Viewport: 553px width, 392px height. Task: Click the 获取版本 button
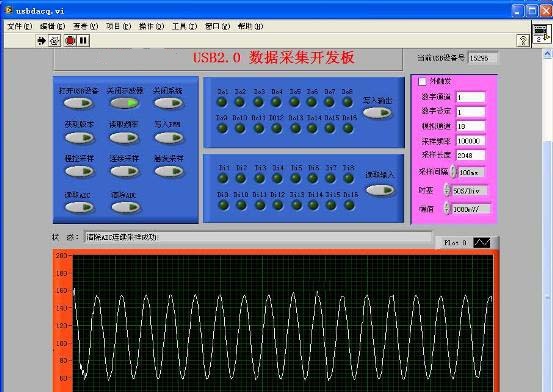(x=79, y=138)
